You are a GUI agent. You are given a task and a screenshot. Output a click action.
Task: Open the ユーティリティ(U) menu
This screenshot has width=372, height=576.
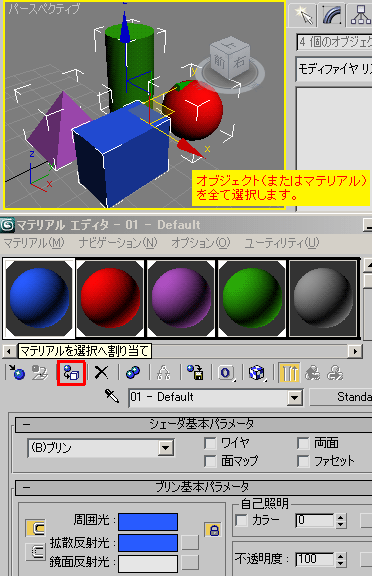pyautogui.click(x=282, y=243)
